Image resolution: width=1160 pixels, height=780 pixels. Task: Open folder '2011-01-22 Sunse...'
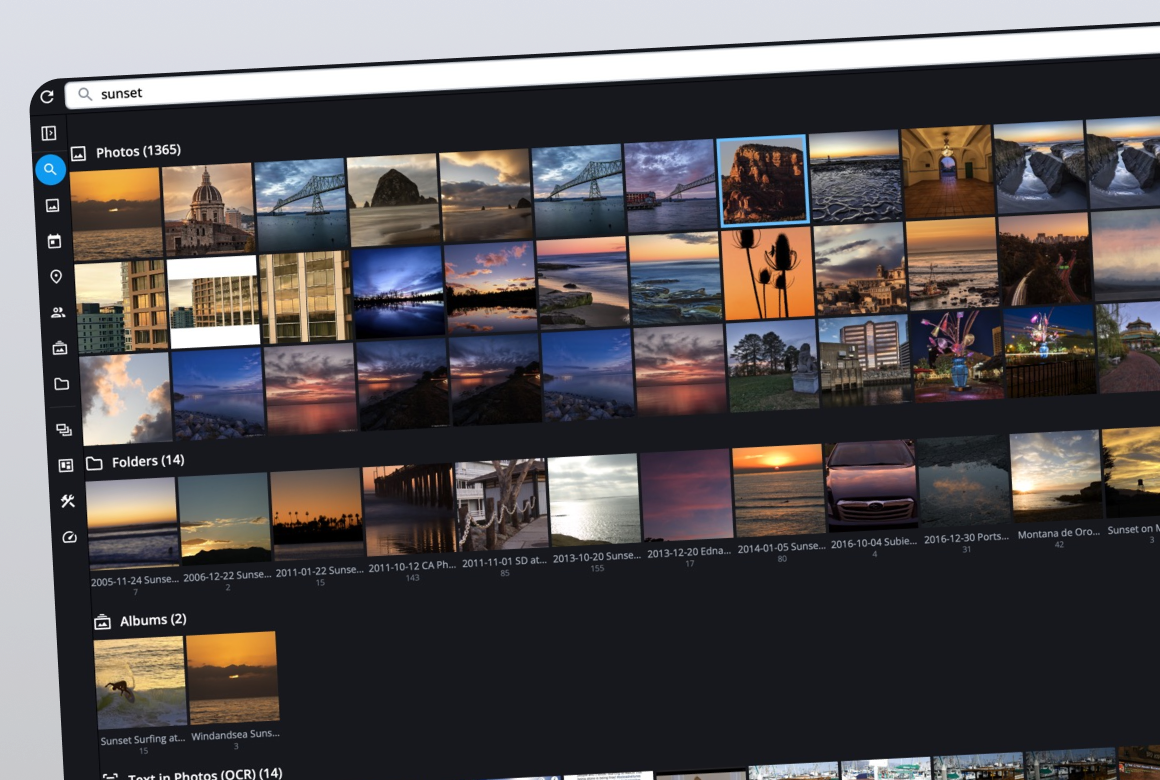coord(318,528)
